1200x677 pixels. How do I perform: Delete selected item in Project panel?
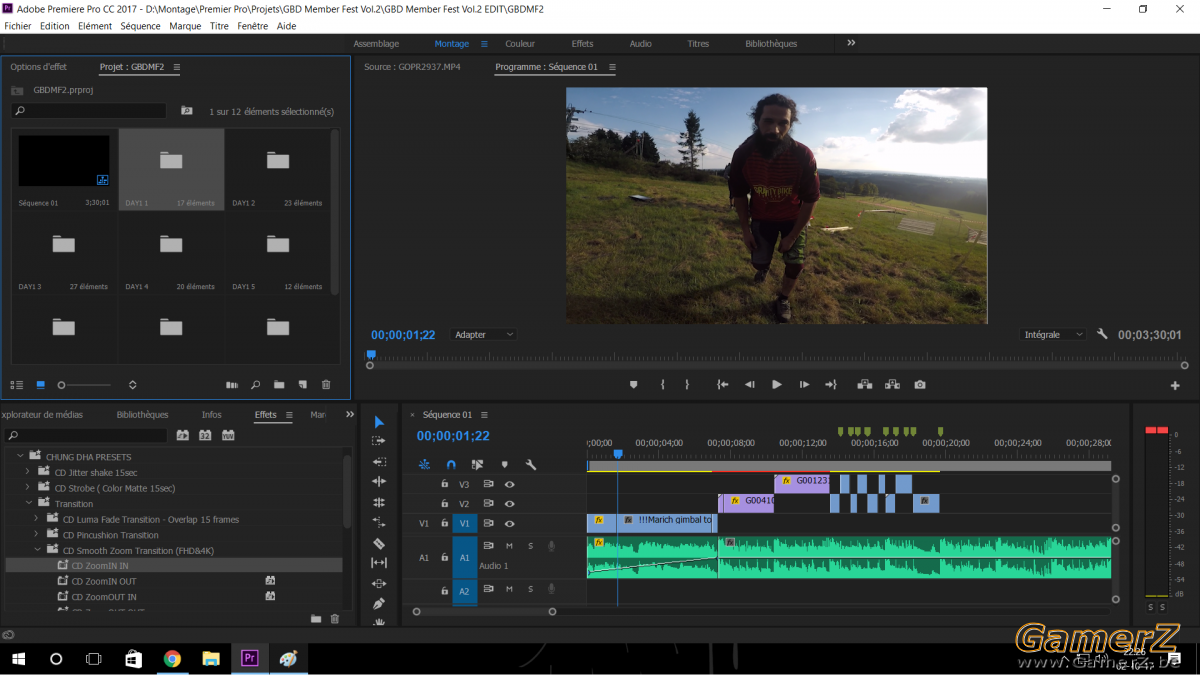click(326, 384)
